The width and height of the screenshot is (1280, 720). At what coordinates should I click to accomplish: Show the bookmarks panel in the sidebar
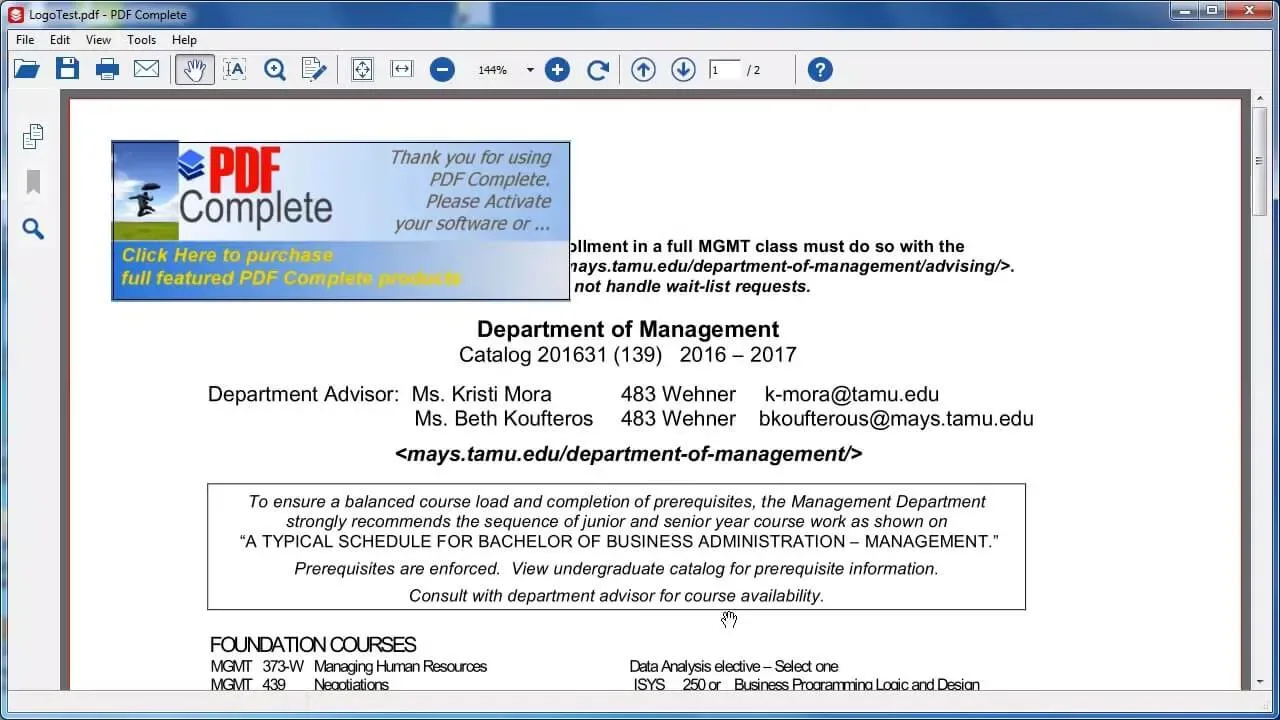tap(33, 181)
